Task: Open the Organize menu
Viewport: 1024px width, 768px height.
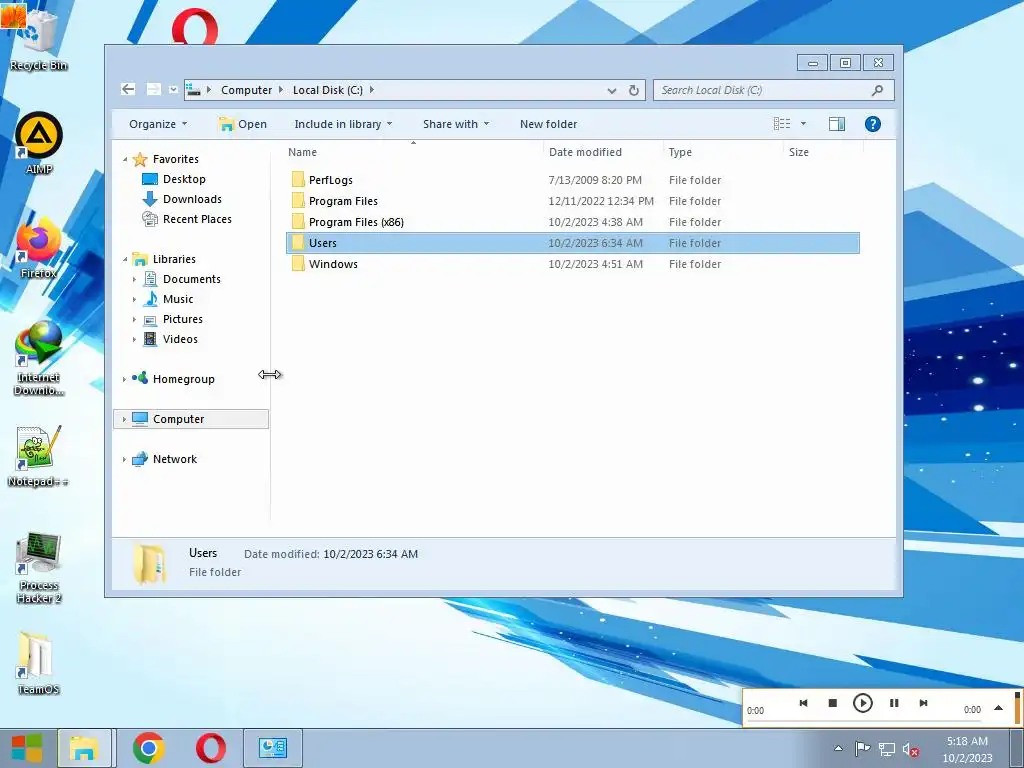Action: (158, 124)
